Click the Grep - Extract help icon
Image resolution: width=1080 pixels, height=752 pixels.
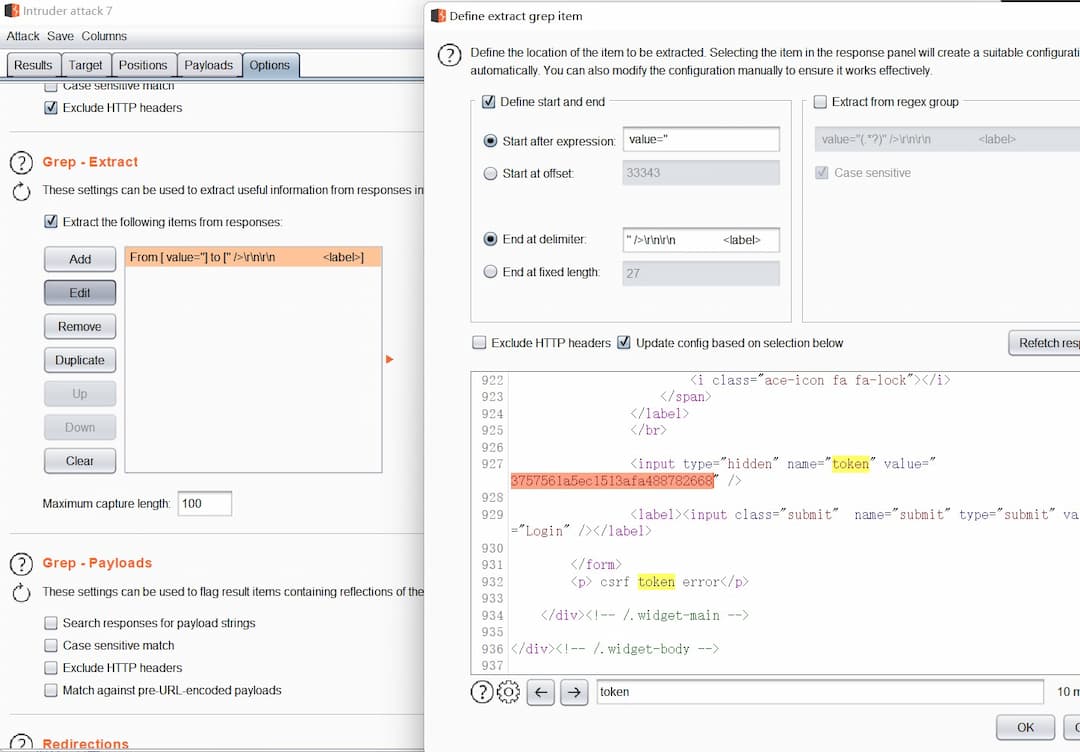point(21,162)
